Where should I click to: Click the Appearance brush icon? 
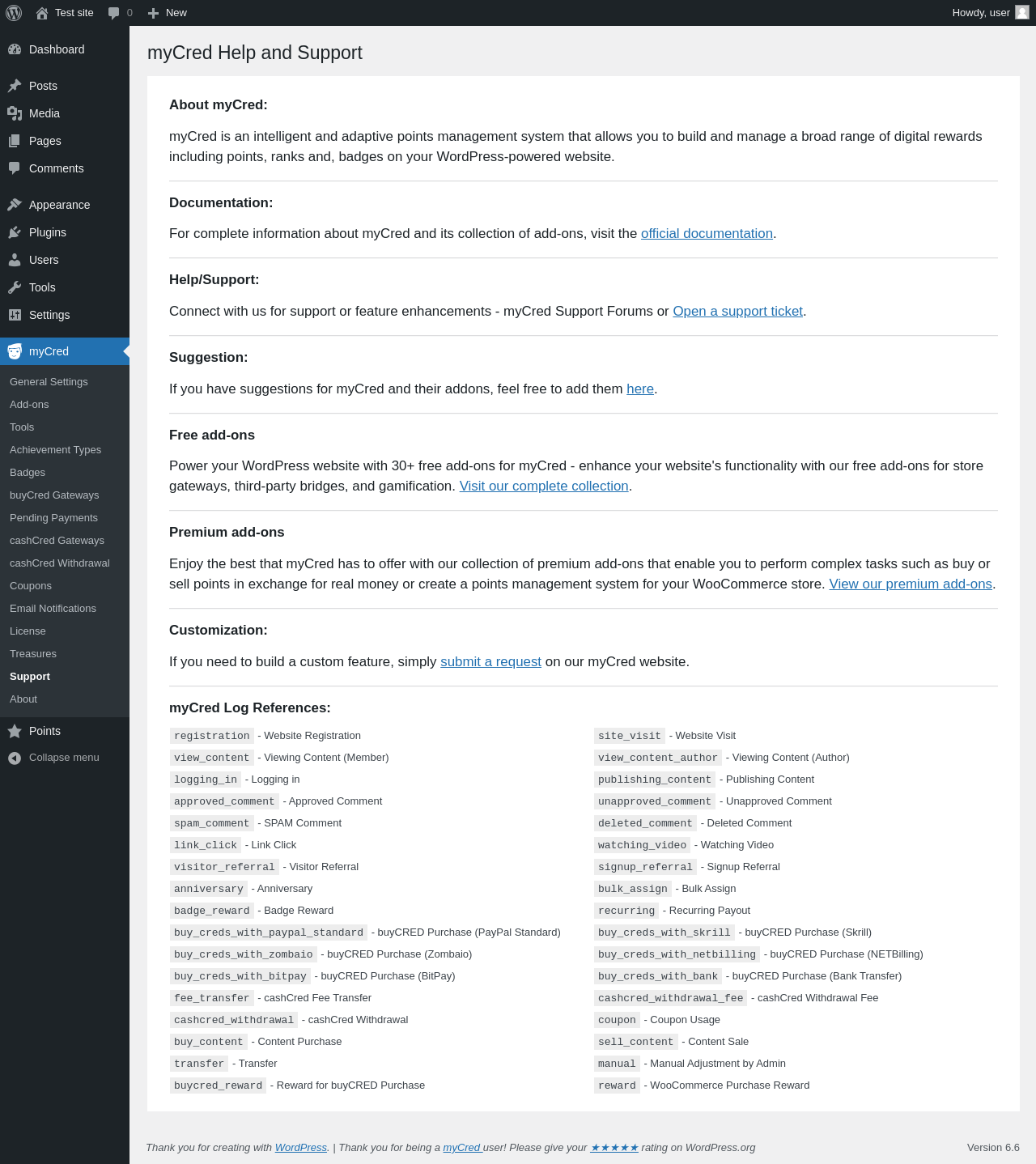pyautogui.click(x=15, y=205)
